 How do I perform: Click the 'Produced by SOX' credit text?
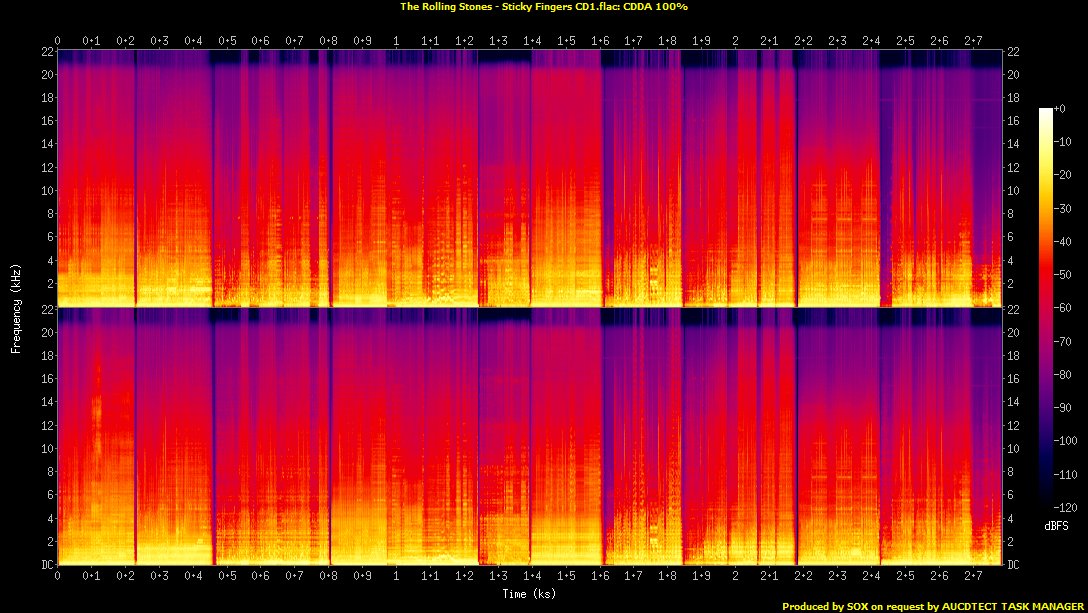click(933, 606)
